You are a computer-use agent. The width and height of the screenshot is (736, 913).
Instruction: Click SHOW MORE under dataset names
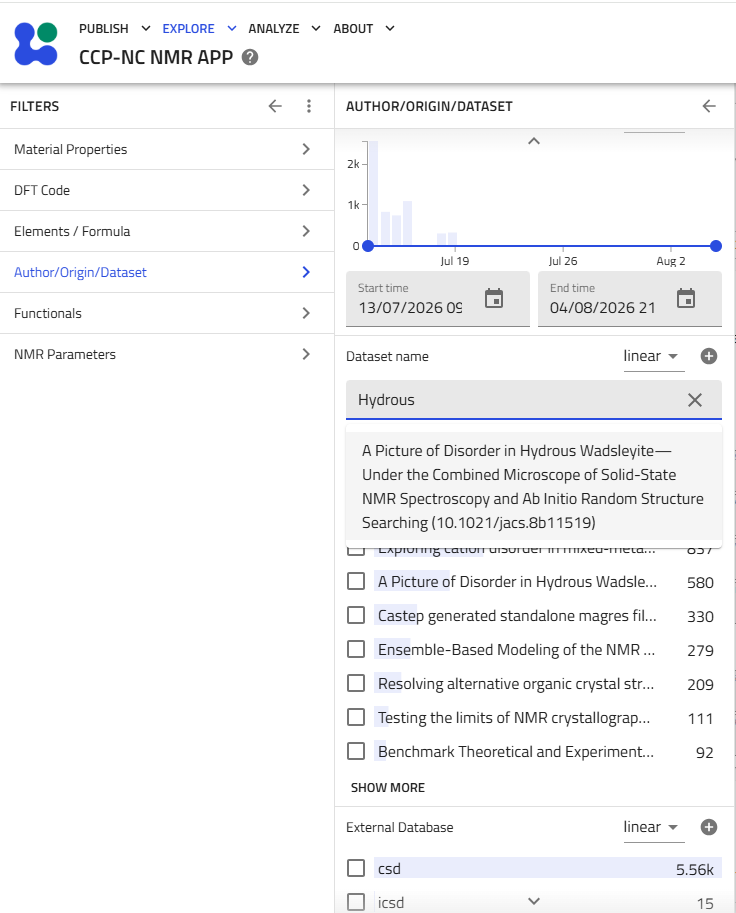coord(388,788)
